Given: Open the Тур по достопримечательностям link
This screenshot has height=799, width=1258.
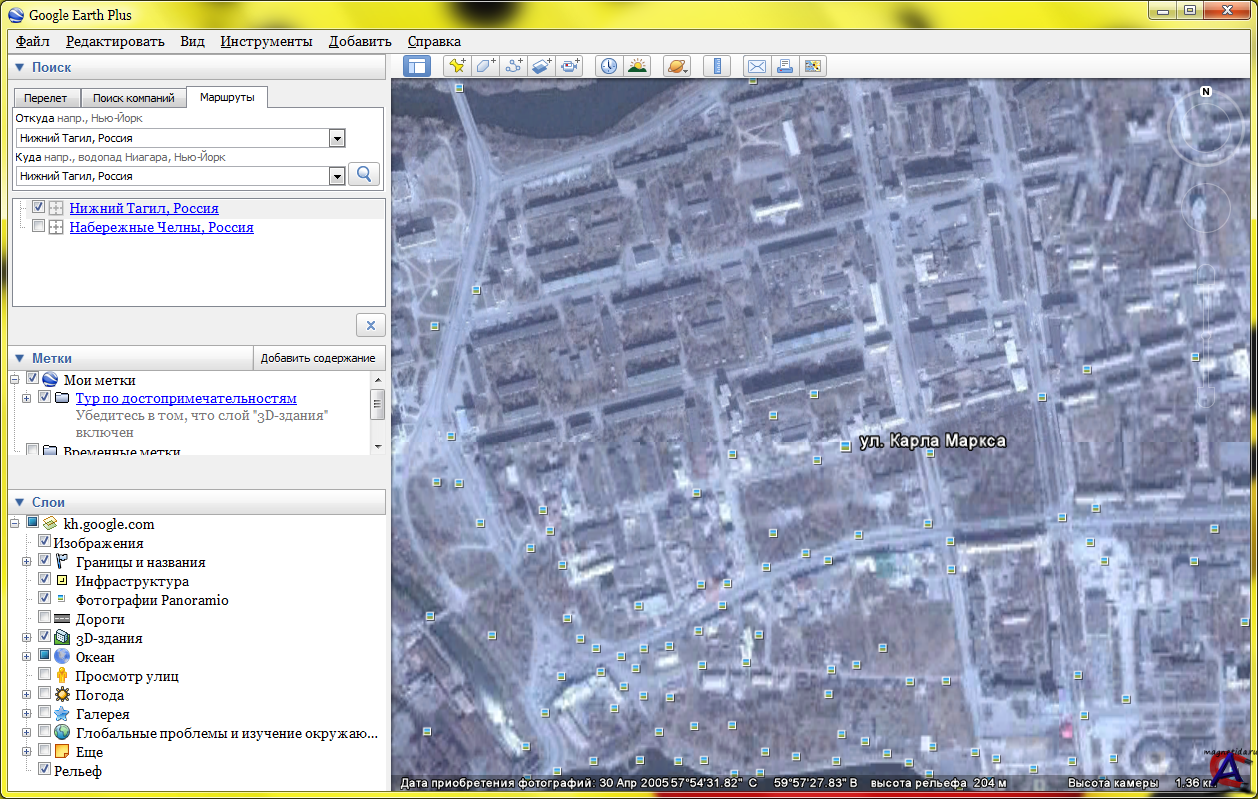Looking at the screenshot, I should tap(186, 398).
